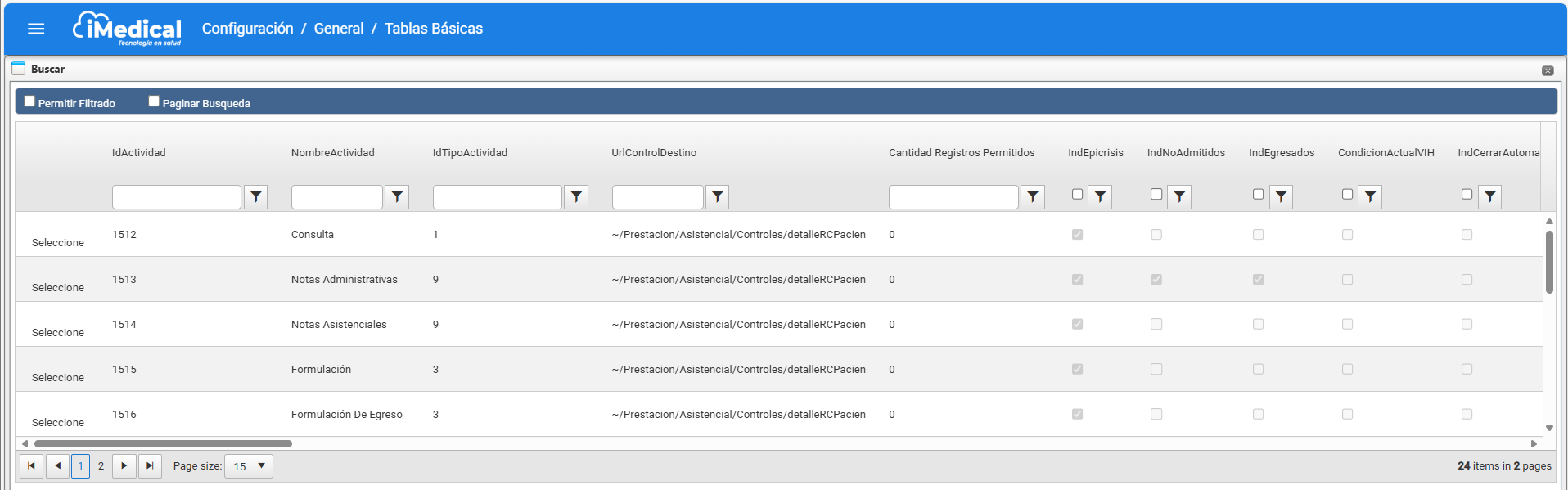Image resolution: width=1568 pixels, height=490 pixels.
Task: Open filter menu for IdTipoActividad column
Action: click(x=576, y=196)
